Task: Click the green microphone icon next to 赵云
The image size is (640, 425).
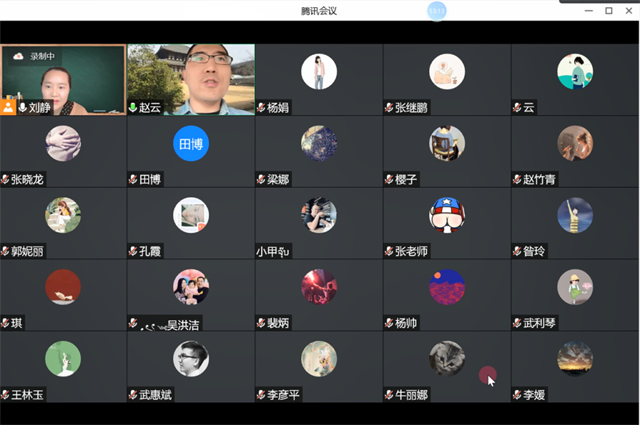Action: (133, 107)
